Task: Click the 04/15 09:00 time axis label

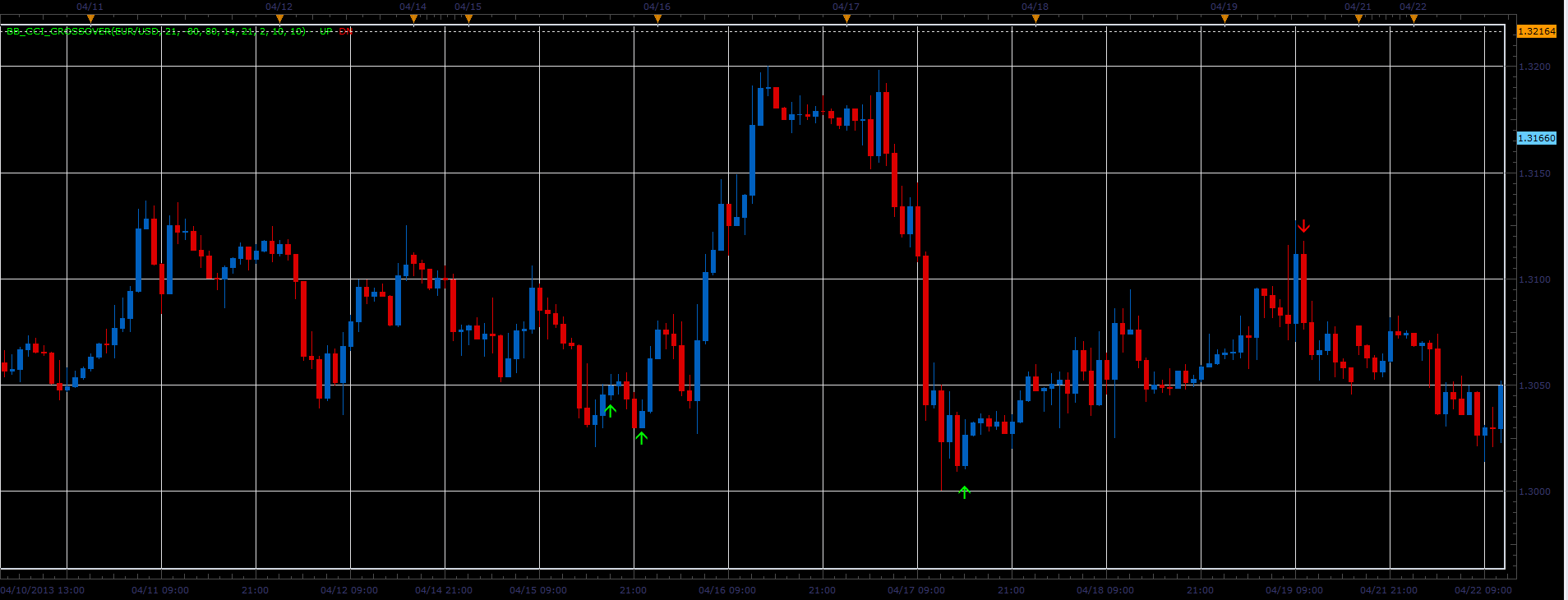Action: [538, 590]
